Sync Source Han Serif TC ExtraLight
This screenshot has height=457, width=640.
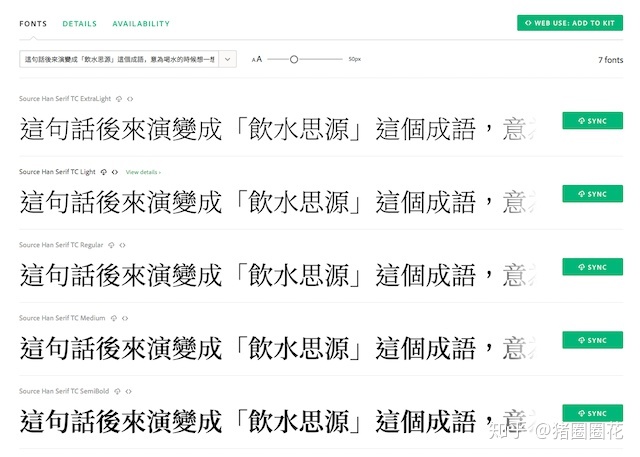click(593, 121)
